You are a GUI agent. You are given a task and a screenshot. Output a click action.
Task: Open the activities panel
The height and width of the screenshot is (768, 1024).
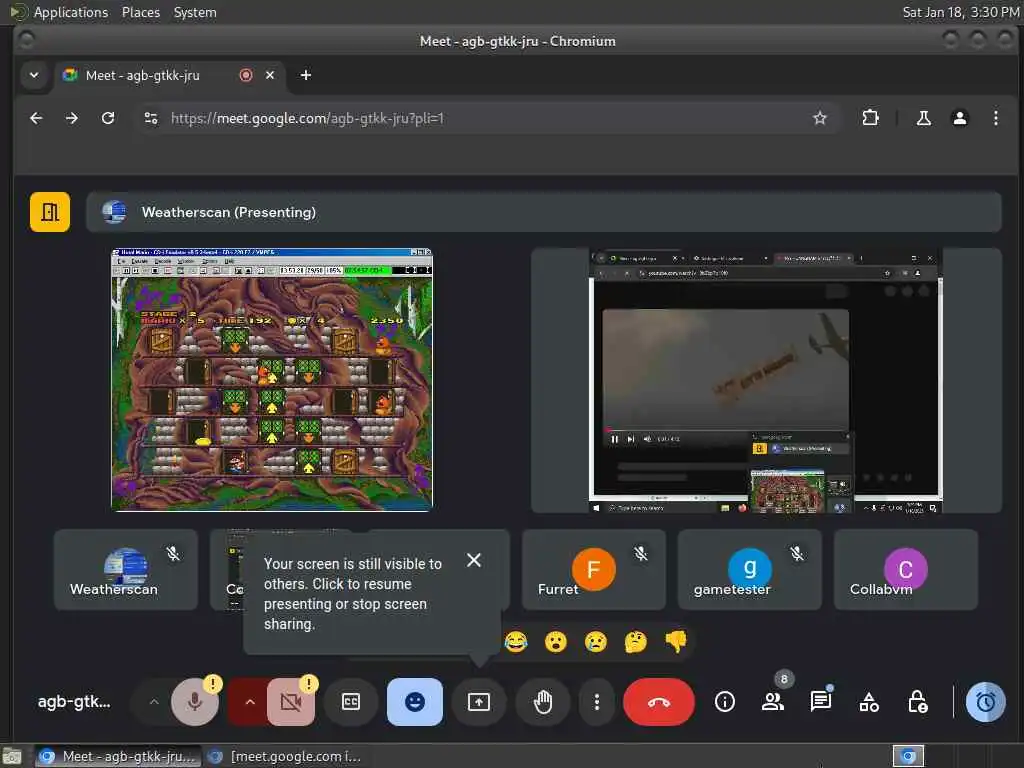tap(869, 702)
